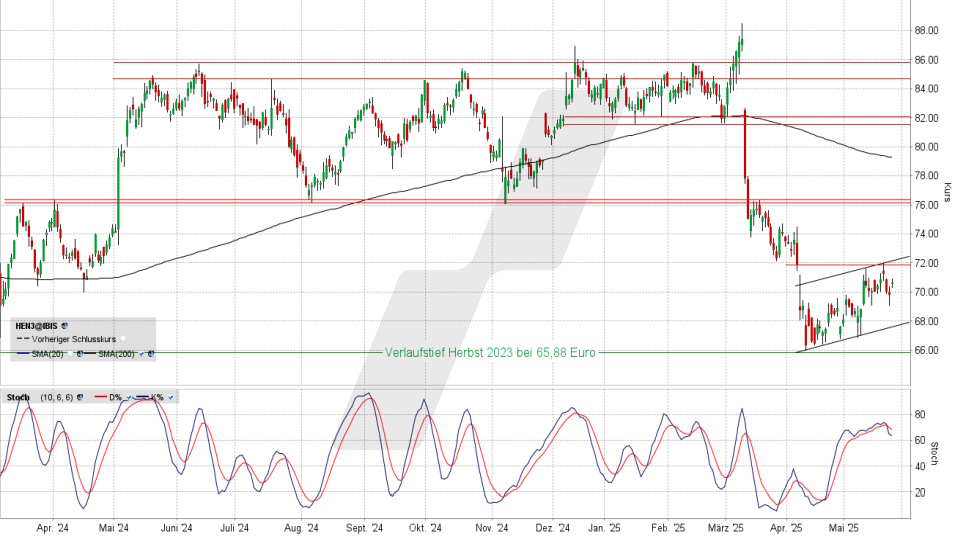Select the HEN3@IBIS ticker label

coord(36,326)
